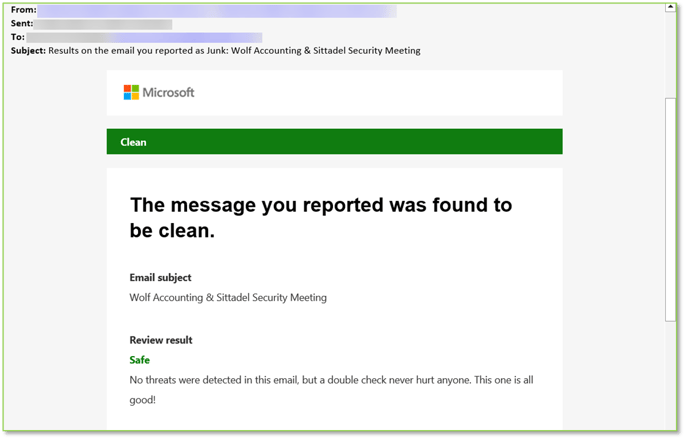Click the word Clean in the banner
Screen dimensions: 685x439
click(x=133, y=142)
